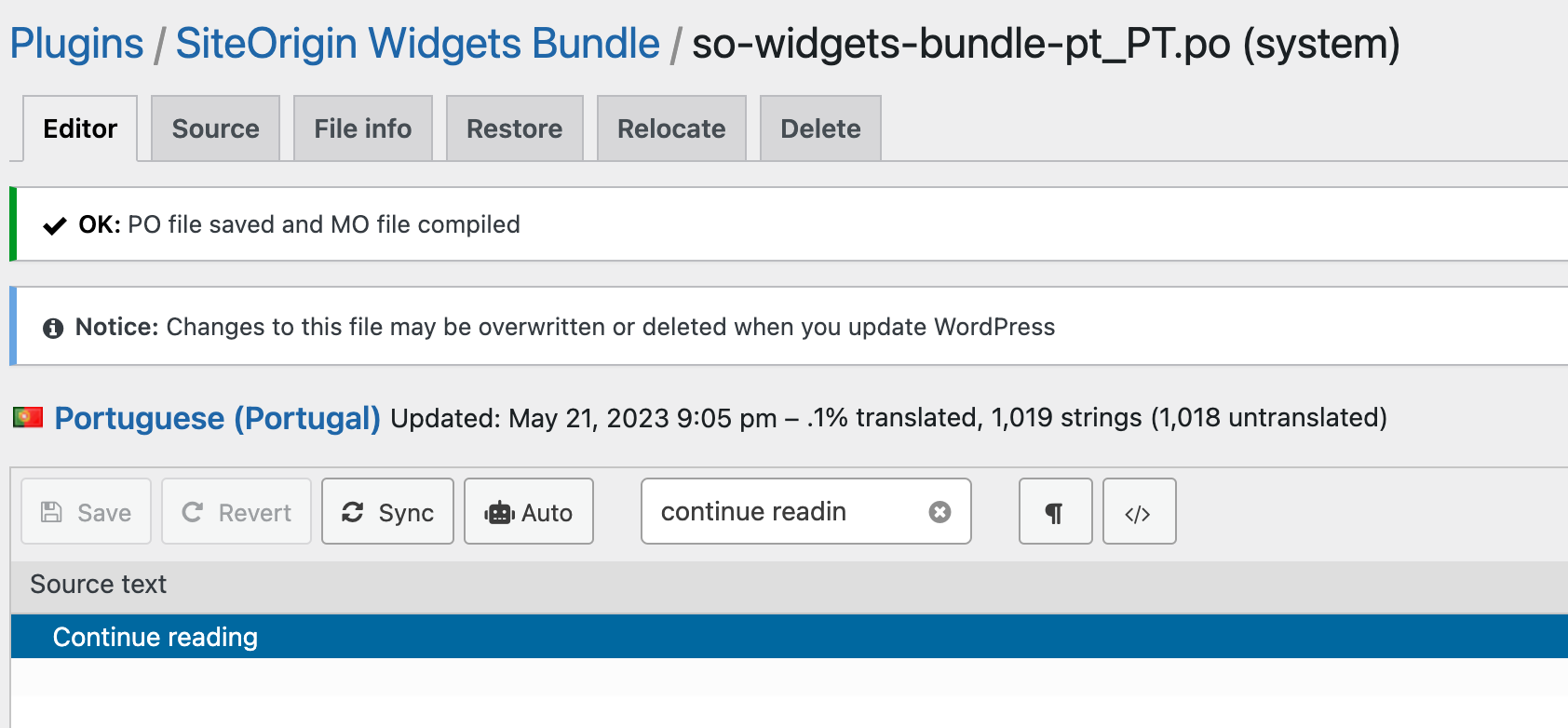1568x728 pixels.
Task: Open the Plugins breadcrumb link
Action: (76, 44)
